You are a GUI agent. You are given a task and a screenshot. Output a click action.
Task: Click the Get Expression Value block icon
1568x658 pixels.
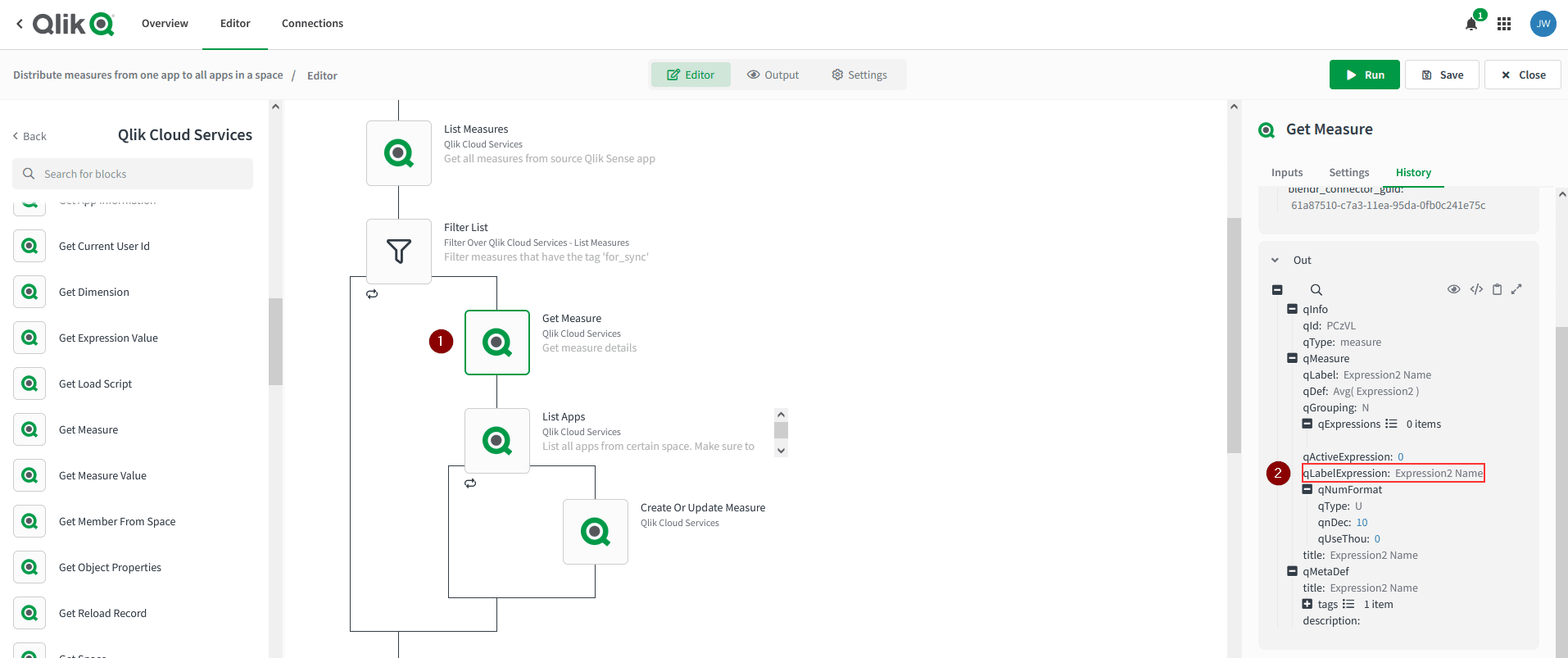29,338
